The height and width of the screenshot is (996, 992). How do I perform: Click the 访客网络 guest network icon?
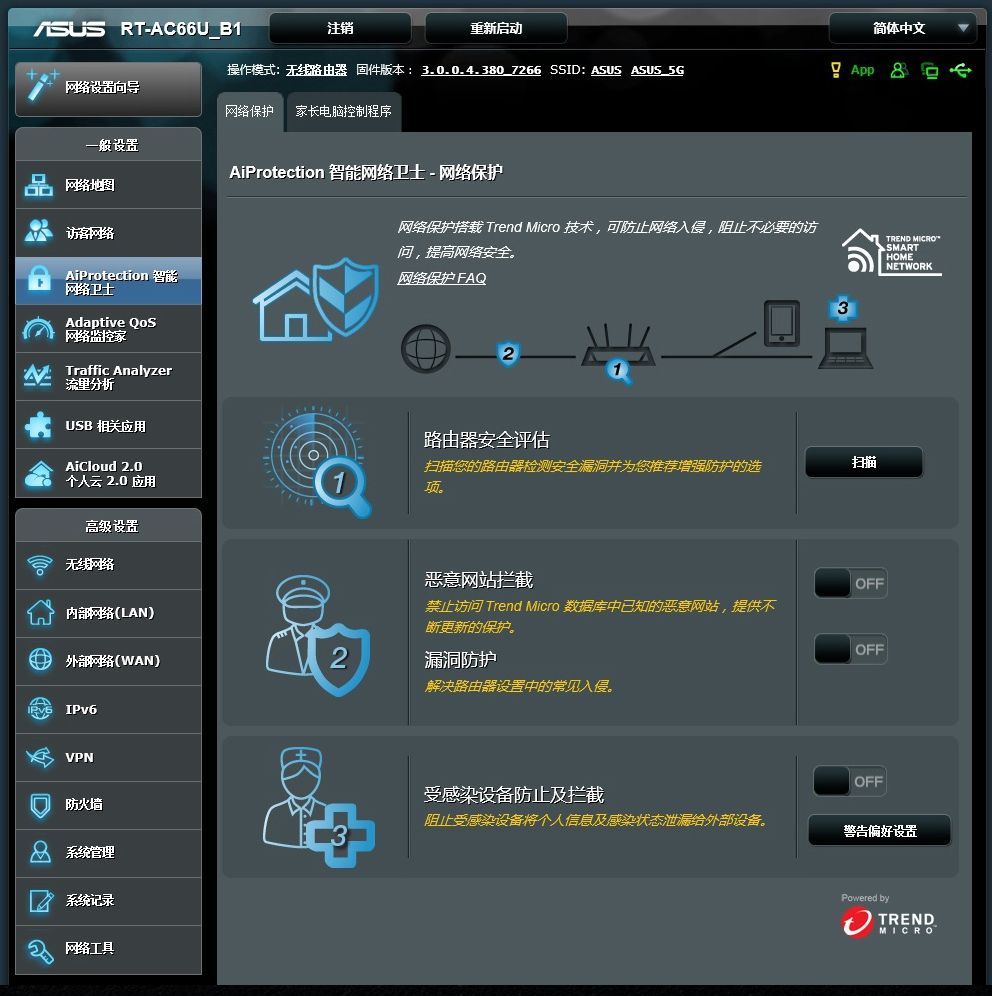tap(39, 232)
